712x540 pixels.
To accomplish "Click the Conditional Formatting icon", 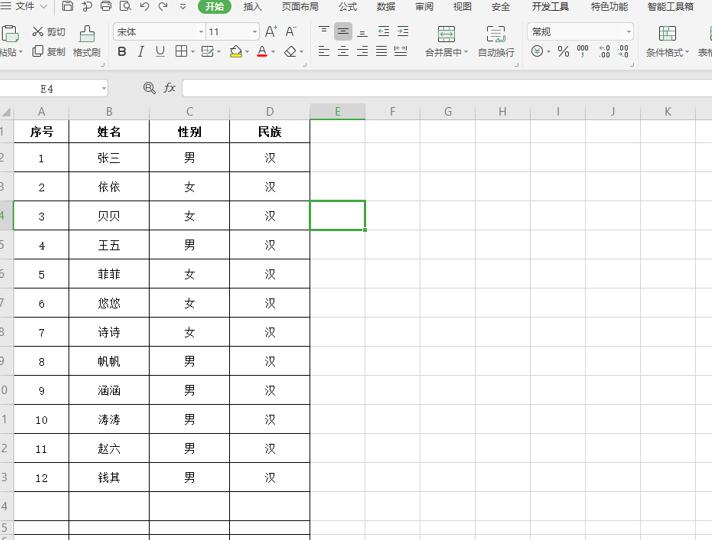I will tap(667, 34).
